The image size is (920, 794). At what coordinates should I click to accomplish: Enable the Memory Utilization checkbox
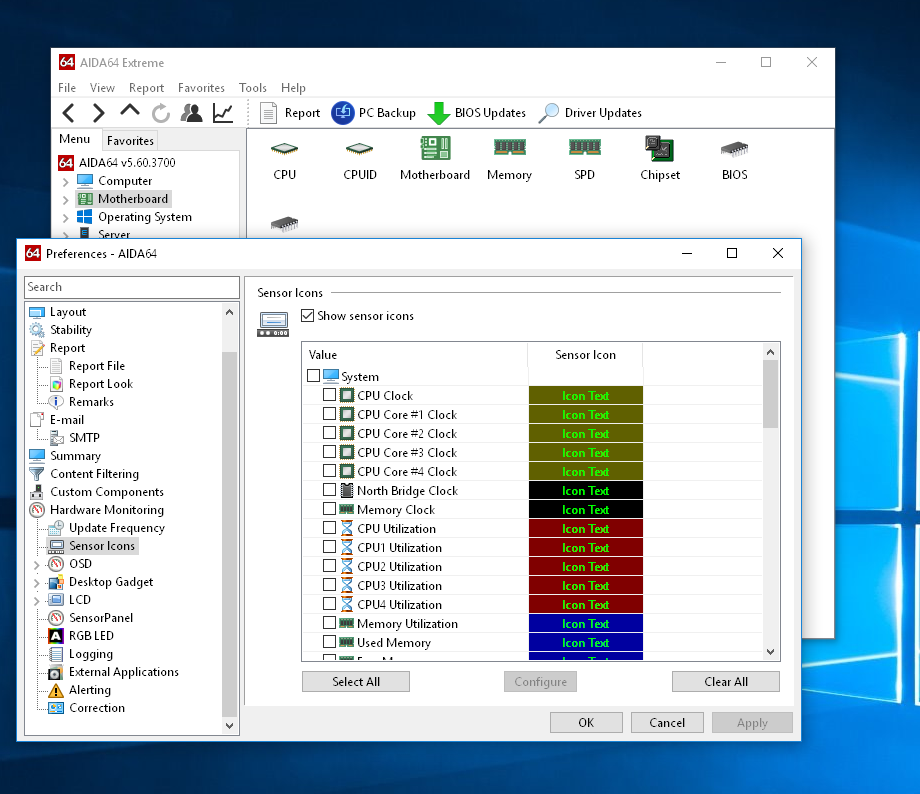(x=329, y=623)
